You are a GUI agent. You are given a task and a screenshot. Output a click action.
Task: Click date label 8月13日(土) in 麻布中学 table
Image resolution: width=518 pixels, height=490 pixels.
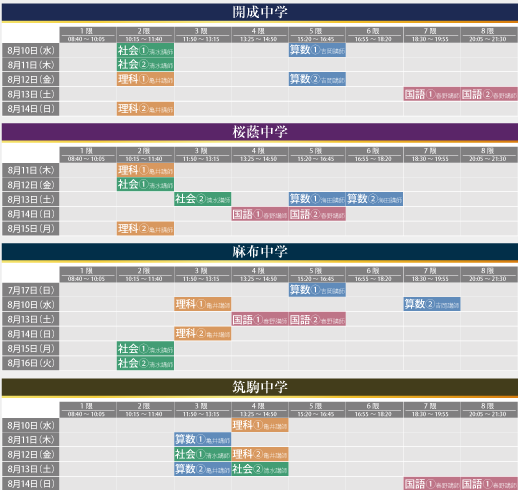click(x=31, y=319)
